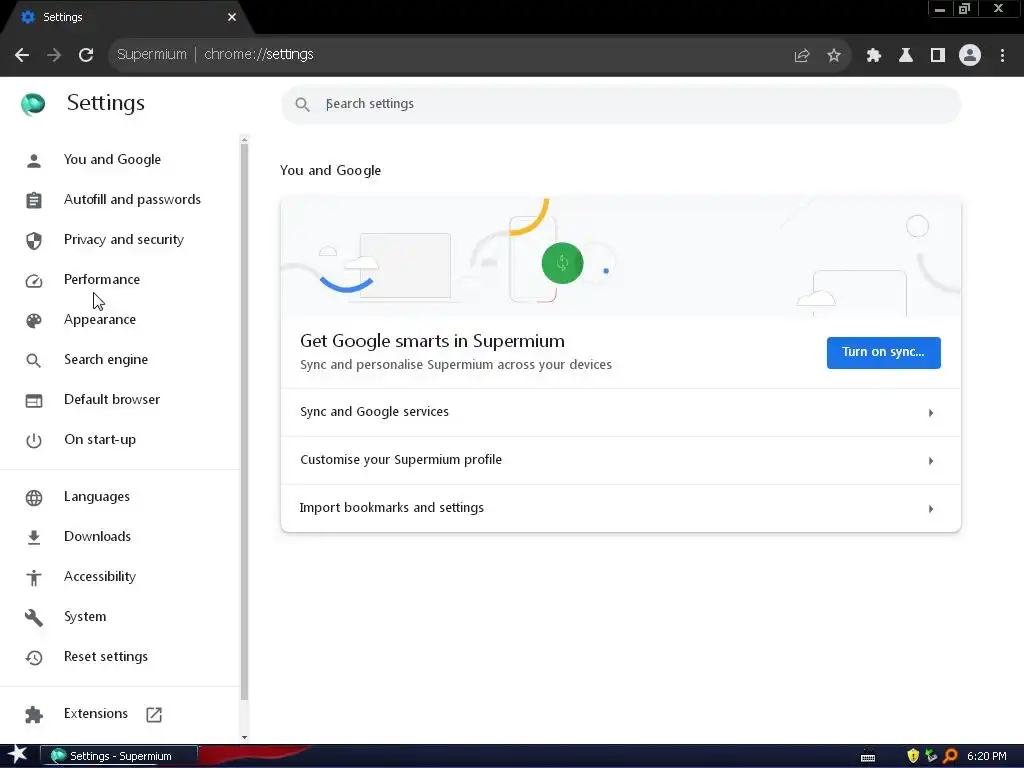
Task: Click the shield icon for Privacy and security
Action: (x=34, y=240)
